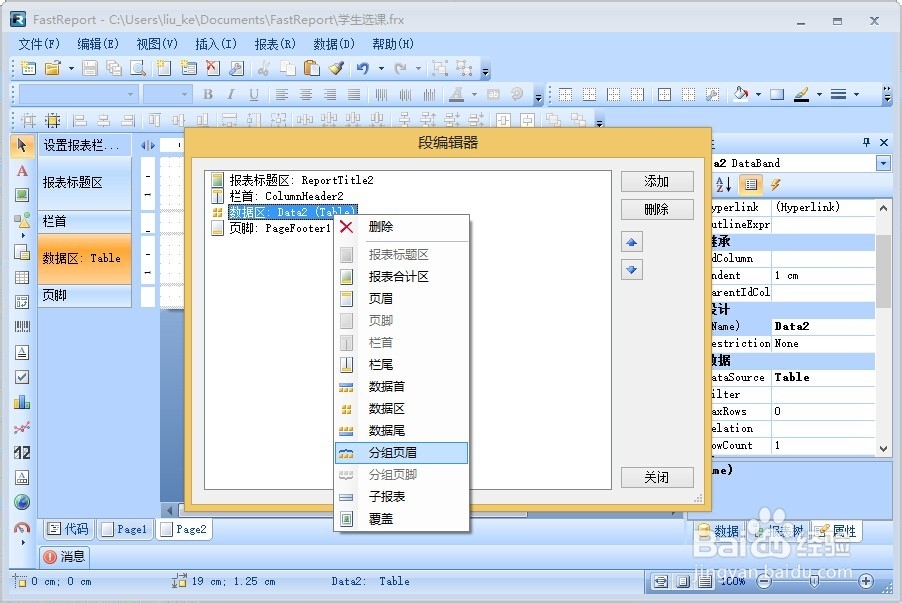Select the Picture object tool

tap(22, 195)
